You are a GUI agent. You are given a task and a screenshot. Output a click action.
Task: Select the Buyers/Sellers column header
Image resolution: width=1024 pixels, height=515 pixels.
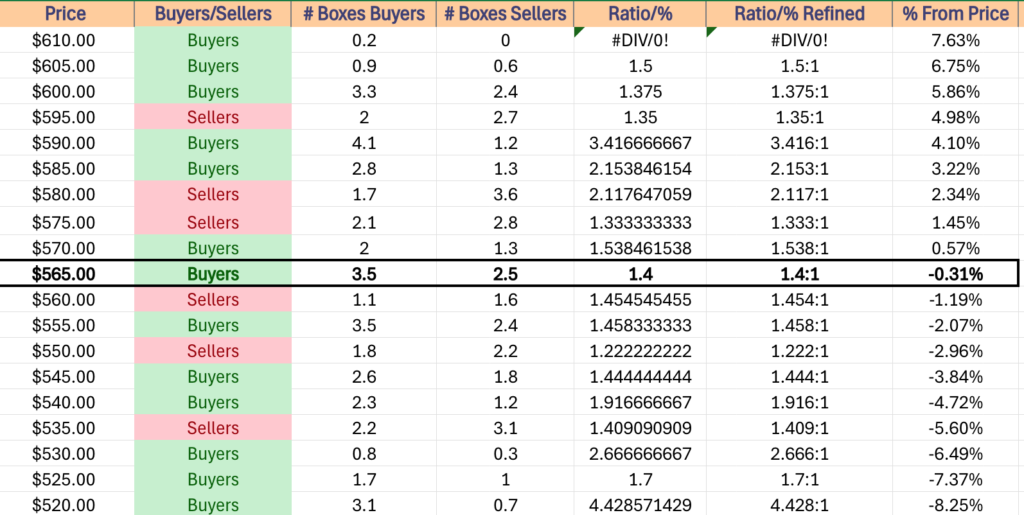(x=213, y=14)
